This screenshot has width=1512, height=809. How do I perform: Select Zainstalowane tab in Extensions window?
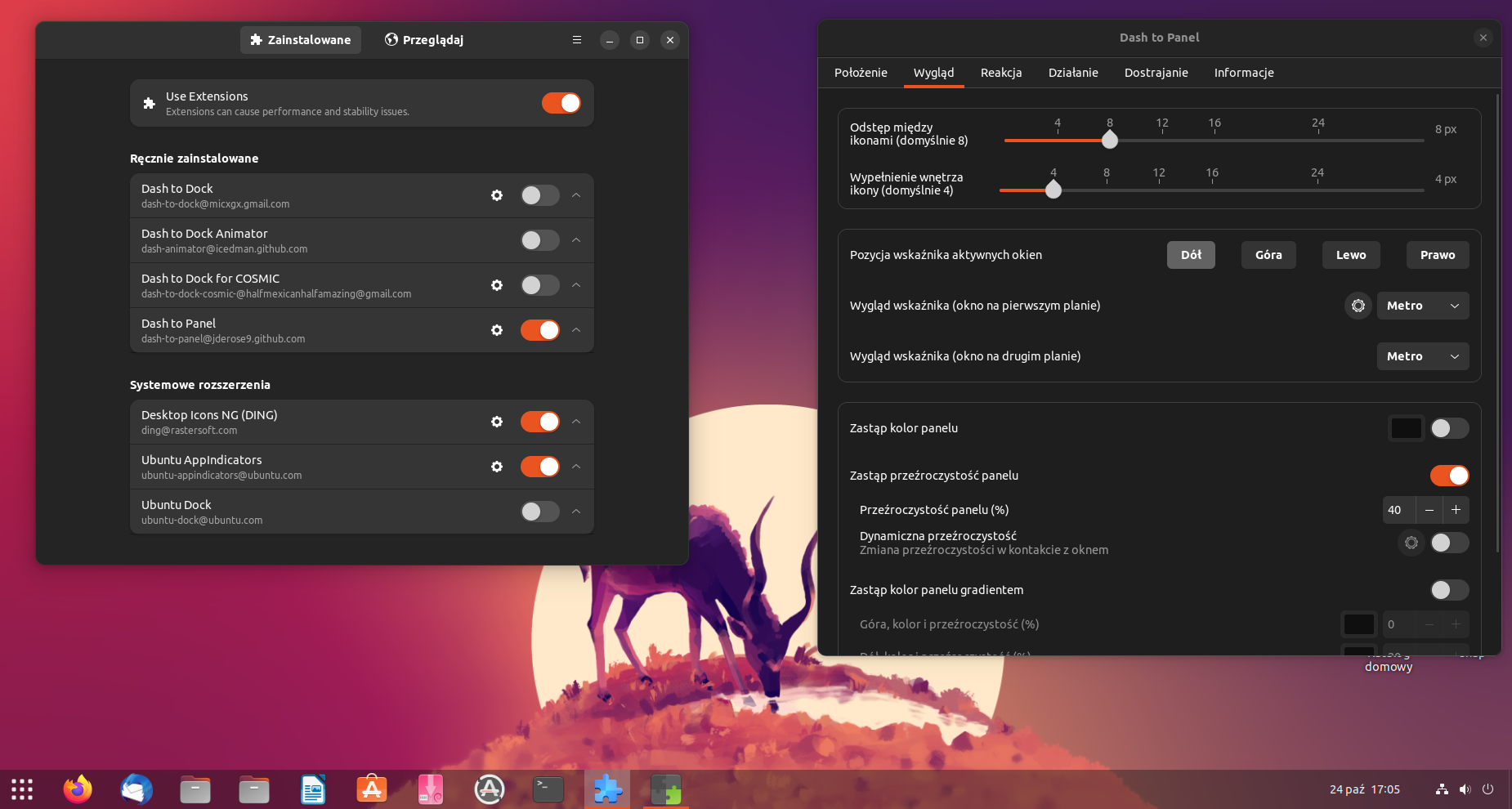tap(301, 40)
